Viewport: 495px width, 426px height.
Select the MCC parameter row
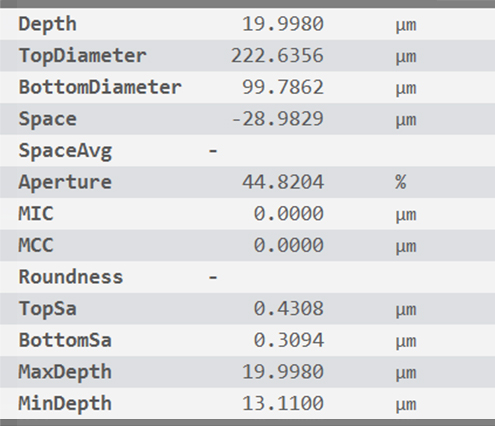point(247,245)
